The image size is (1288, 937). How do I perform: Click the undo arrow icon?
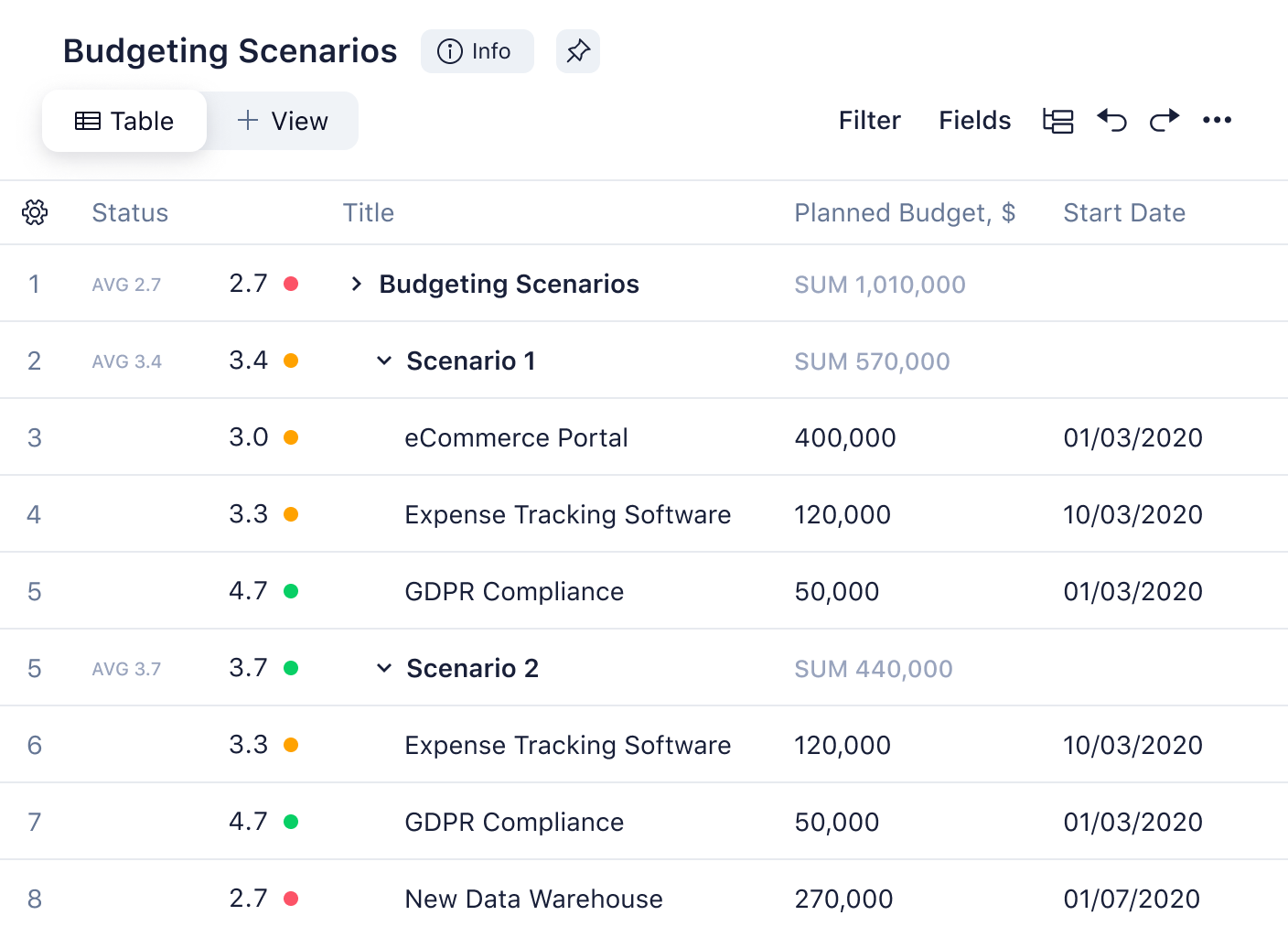coord(1111,120)
